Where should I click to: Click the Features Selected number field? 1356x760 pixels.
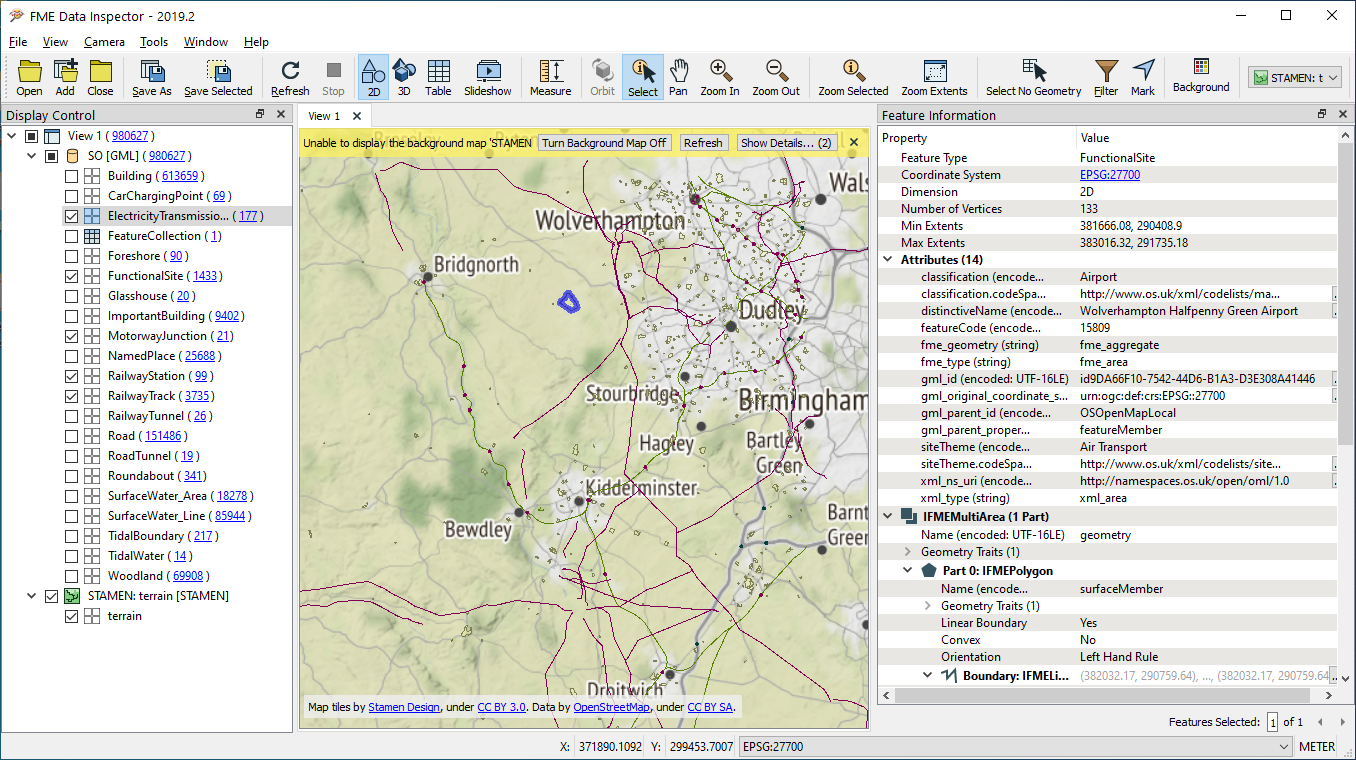click(1273, 722)
